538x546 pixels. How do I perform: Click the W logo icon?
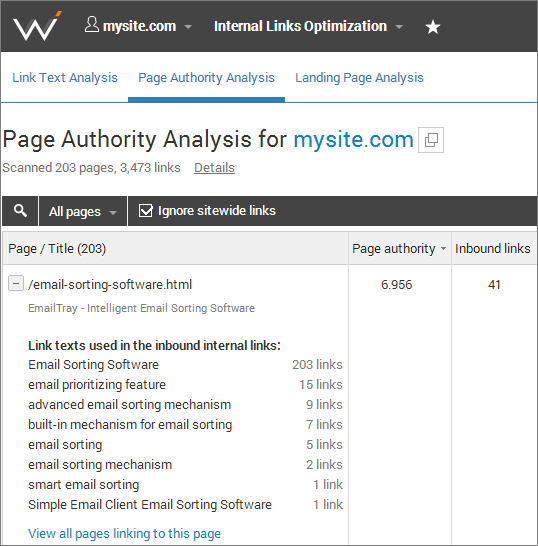[37, 26]
